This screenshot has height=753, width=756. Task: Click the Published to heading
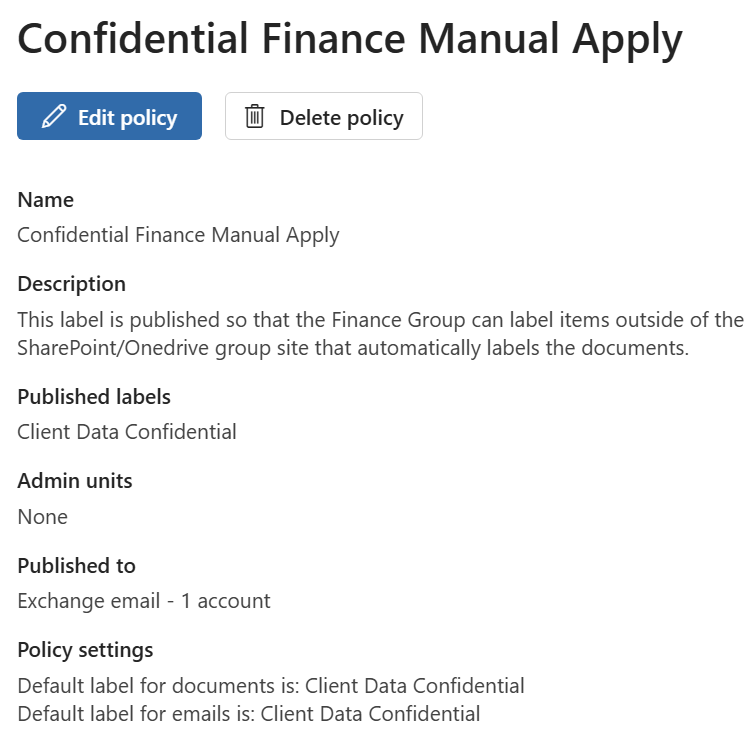point(77,566)
